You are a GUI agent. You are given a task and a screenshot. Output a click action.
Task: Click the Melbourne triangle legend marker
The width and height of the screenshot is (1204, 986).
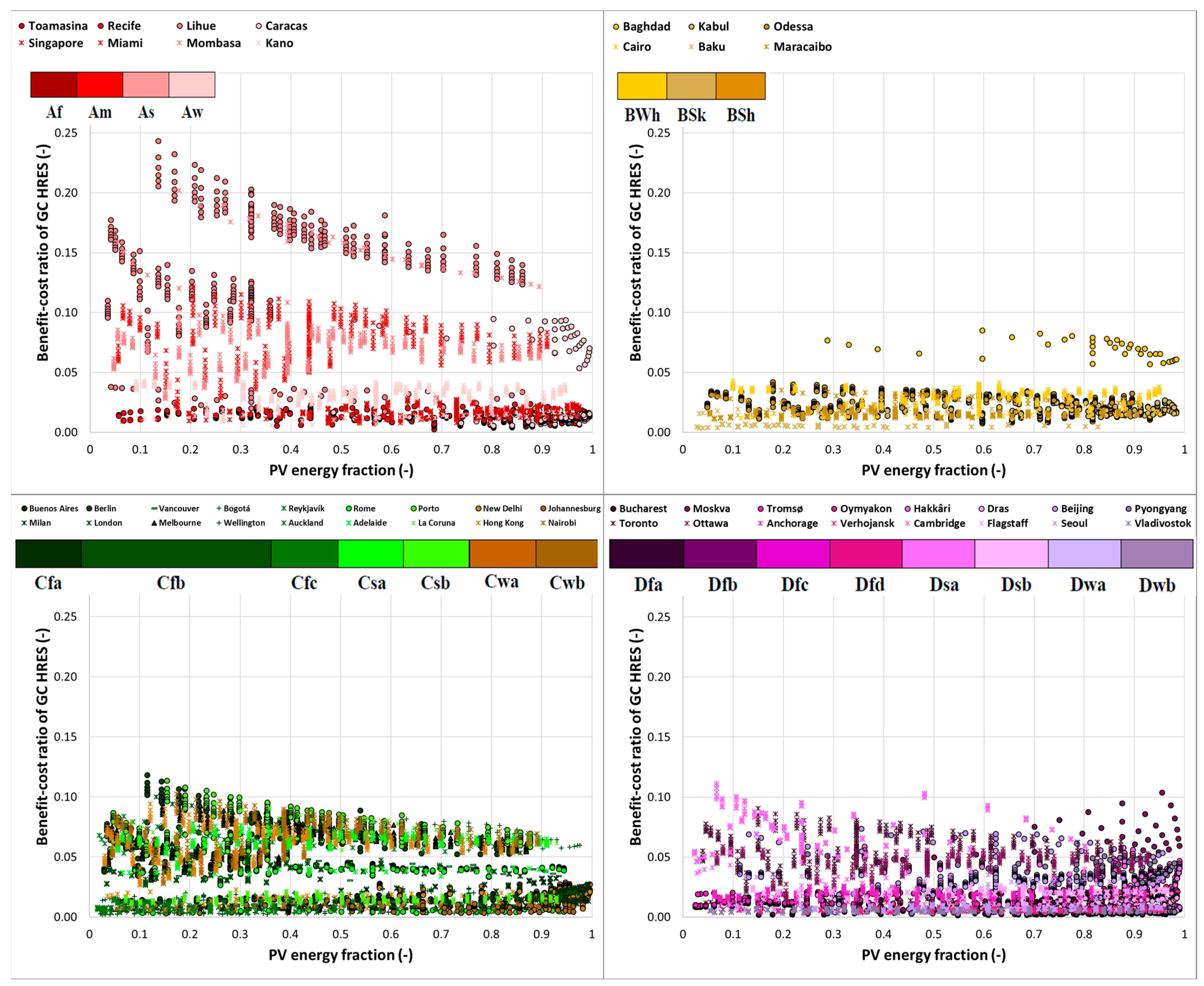[x=154, y=523]
